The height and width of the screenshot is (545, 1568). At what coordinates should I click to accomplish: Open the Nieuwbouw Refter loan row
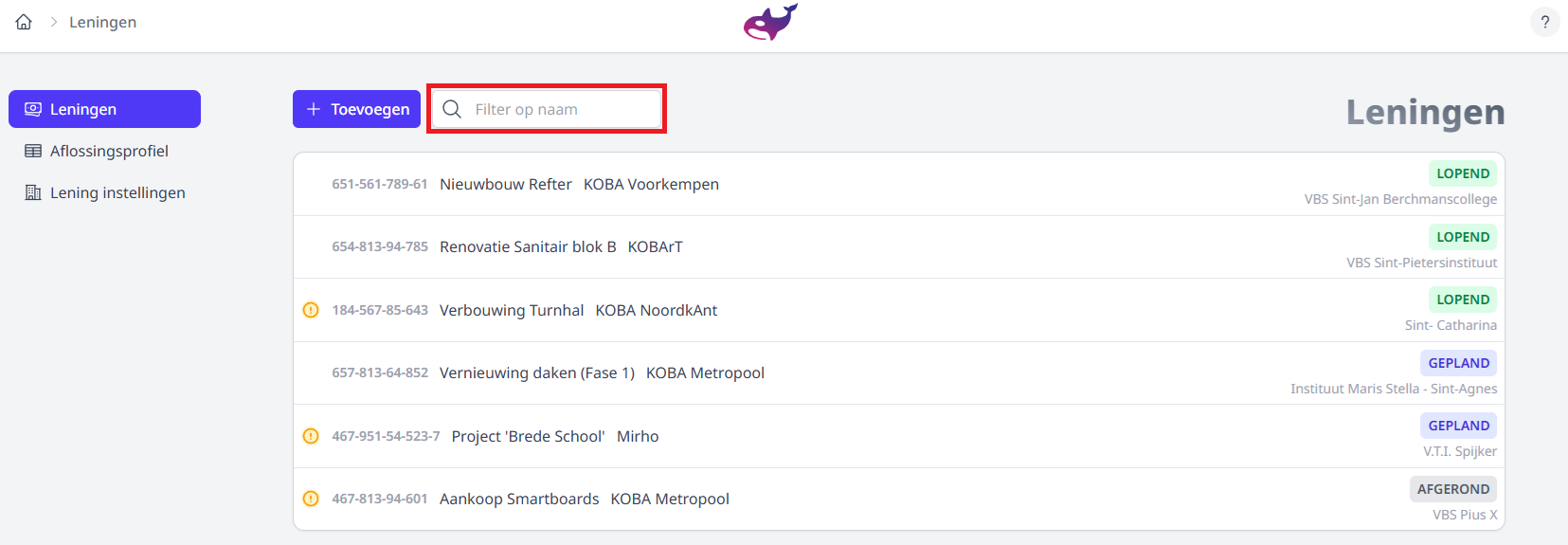point(506,184)
